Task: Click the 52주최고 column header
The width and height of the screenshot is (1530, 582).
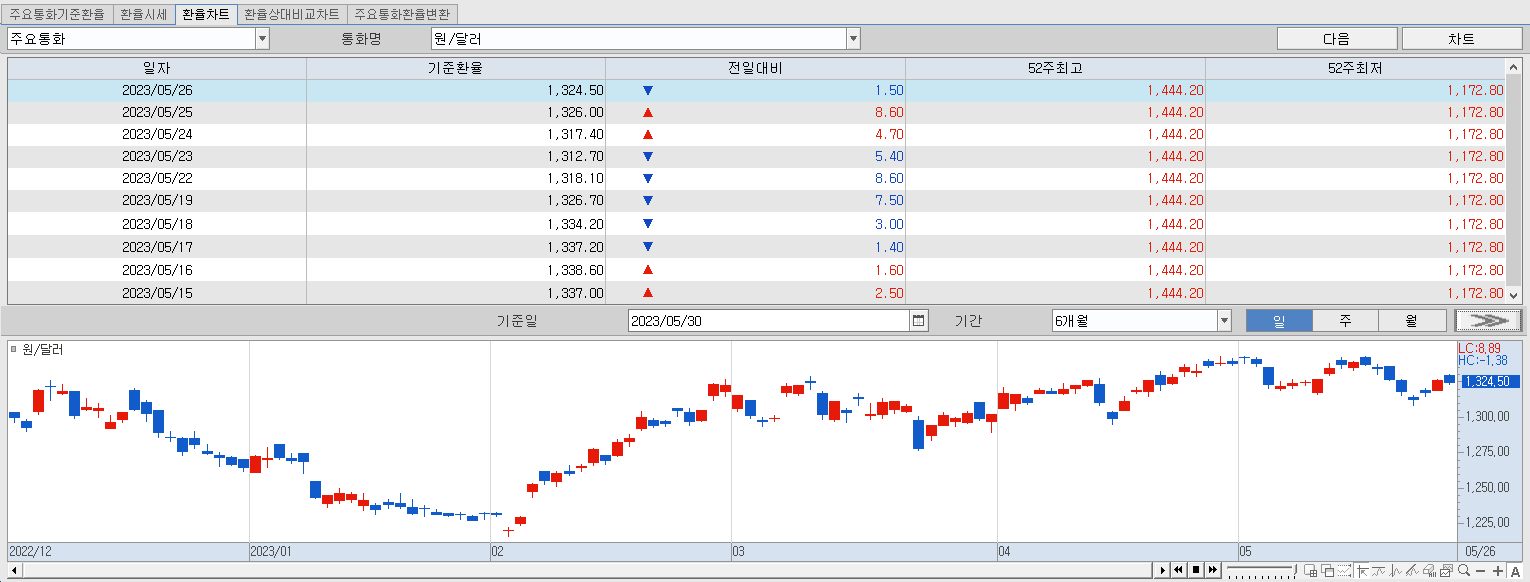Action: click(x=1055, y=69)
